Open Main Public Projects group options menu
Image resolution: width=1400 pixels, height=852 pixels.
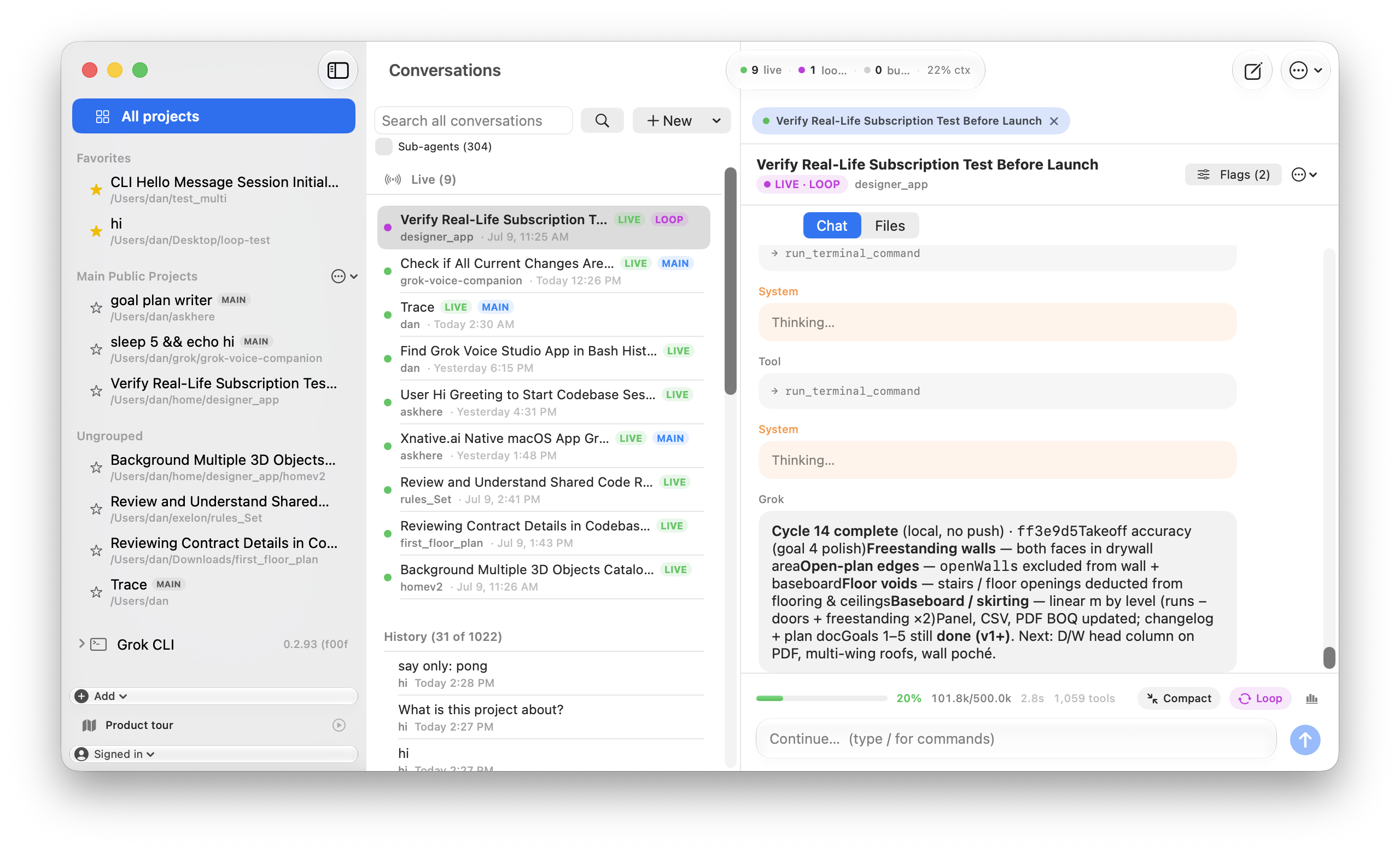point(345,276)
